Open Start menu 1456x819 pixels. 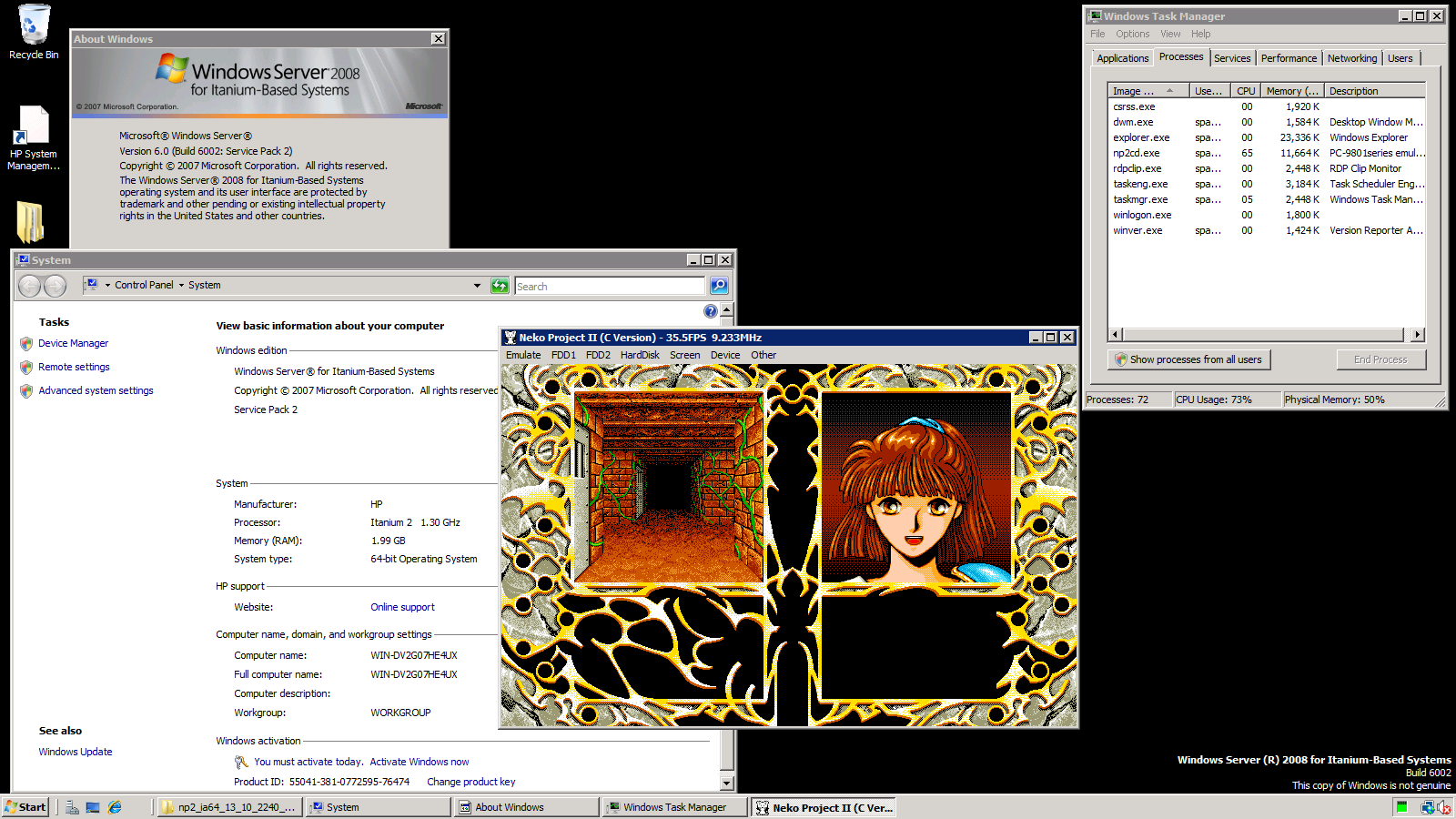(x=25, y=807)
